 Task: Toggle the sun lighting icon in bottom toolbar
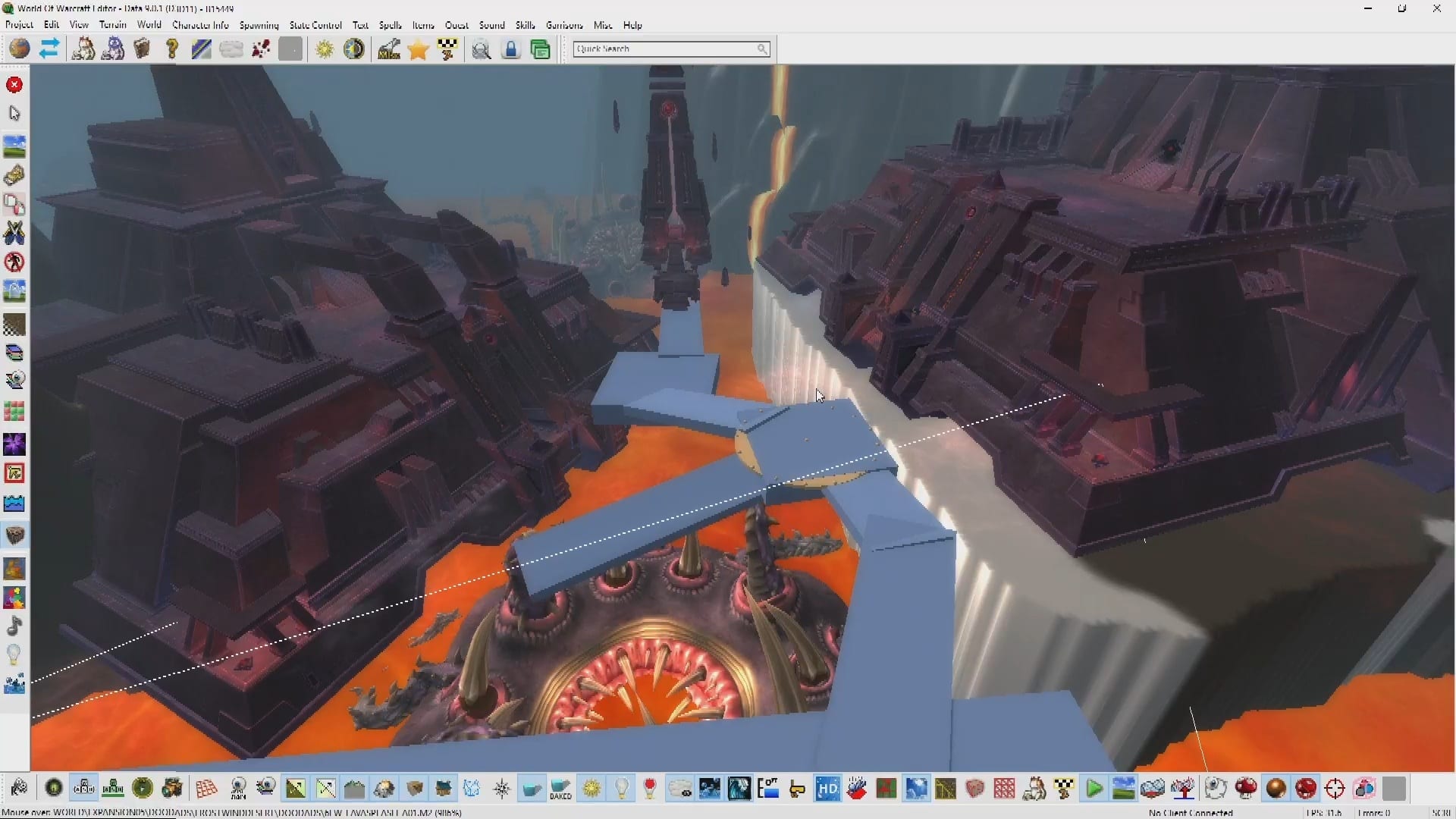(592, 789)
